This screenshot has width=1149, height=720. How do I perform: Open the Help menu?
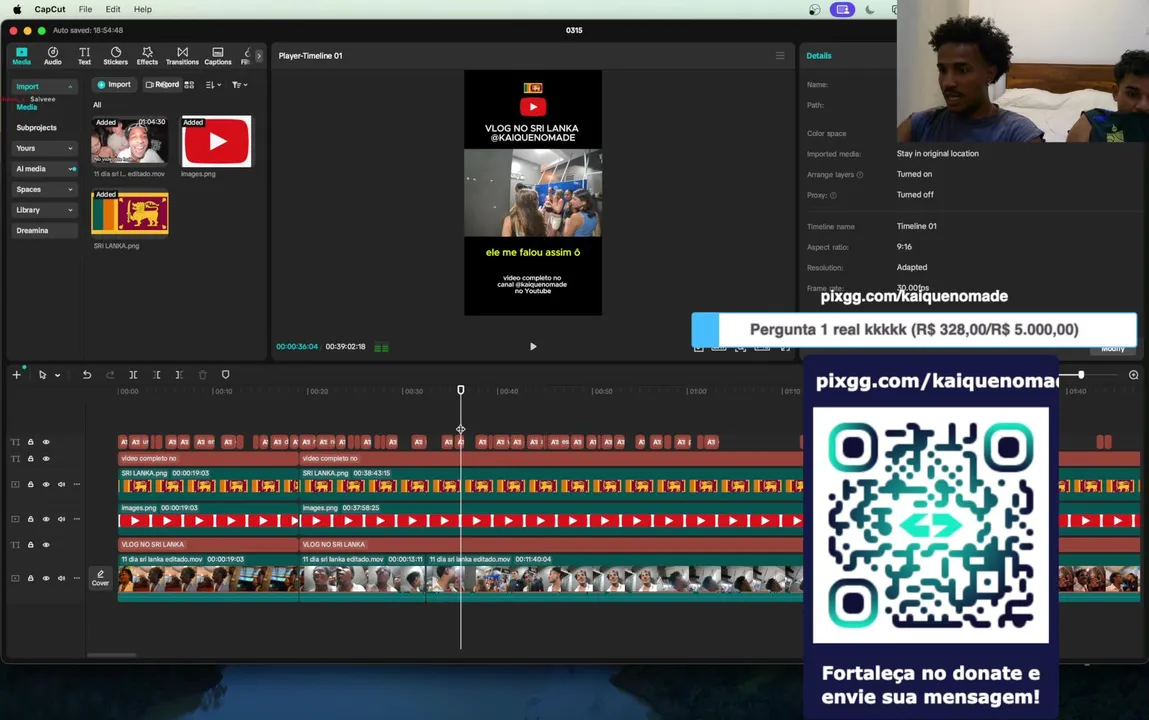[143, 10]
